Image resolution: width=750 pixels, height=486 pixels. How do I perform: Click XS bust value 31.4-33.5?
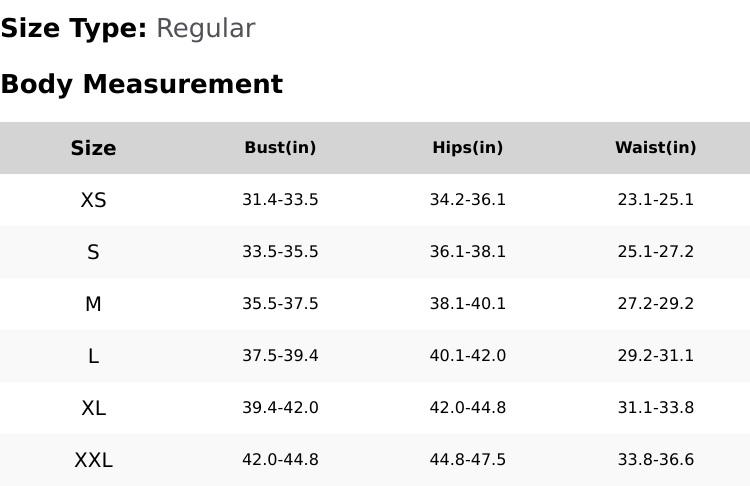280,200
